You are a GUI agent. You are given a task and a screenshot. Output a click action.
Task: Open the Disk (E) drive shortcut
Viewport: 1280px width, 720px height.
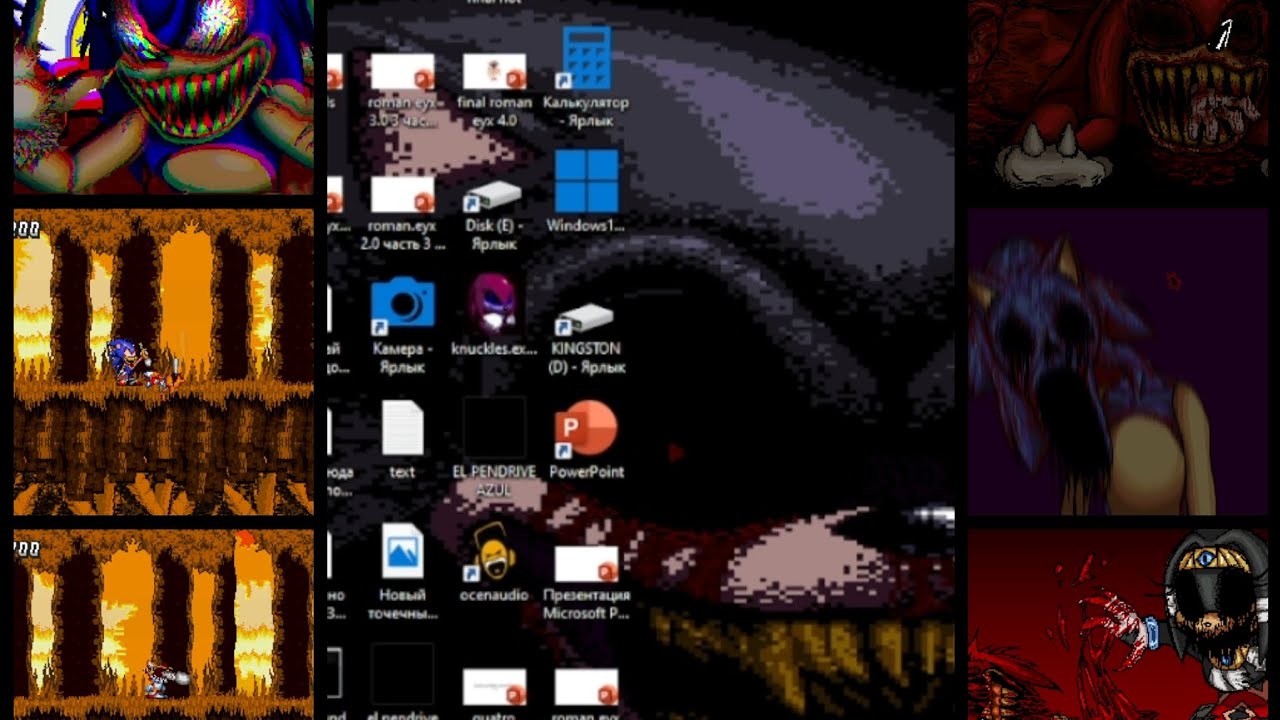click(x=494, y=215)
